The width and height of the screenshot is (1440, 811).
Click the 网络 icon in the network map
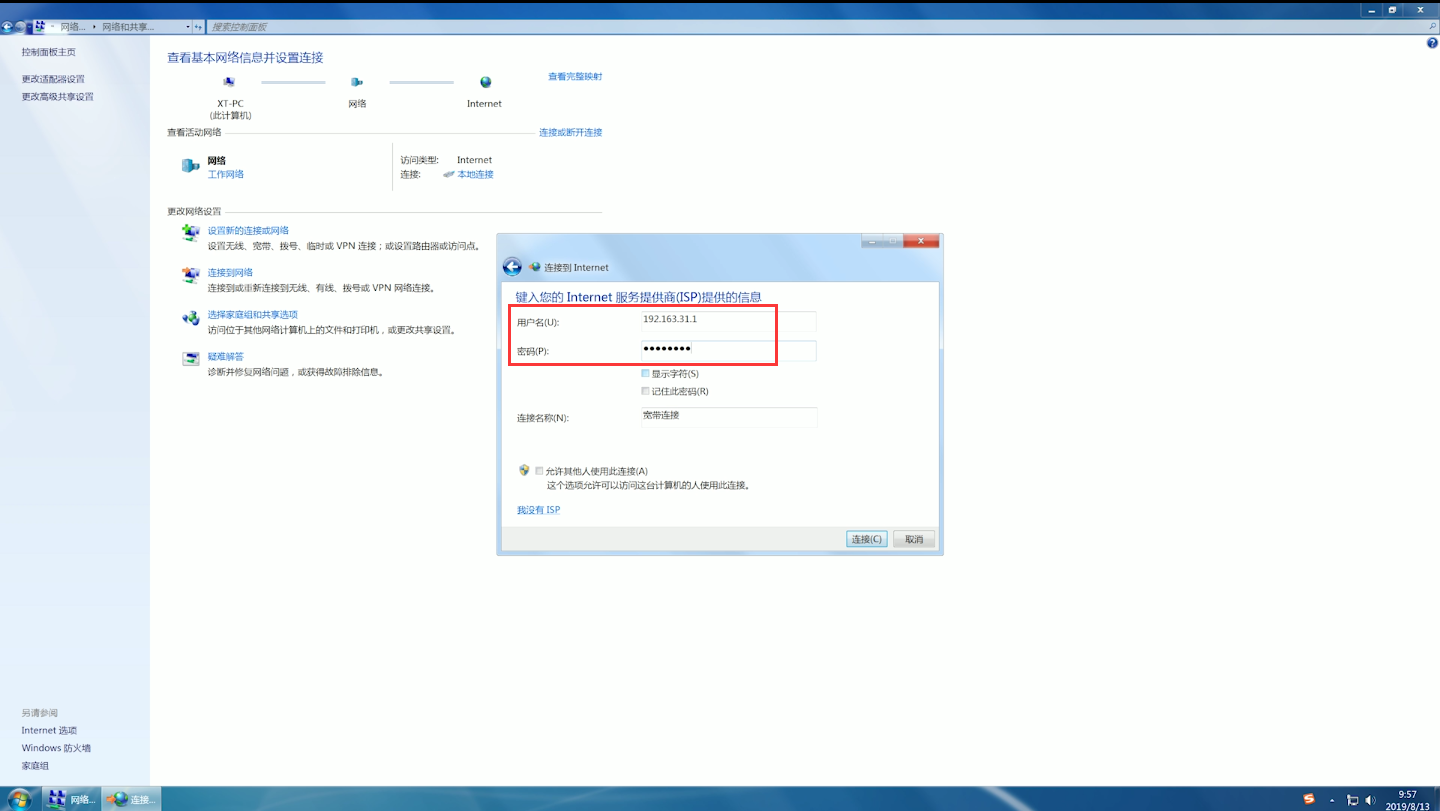(x=357, y=82)
